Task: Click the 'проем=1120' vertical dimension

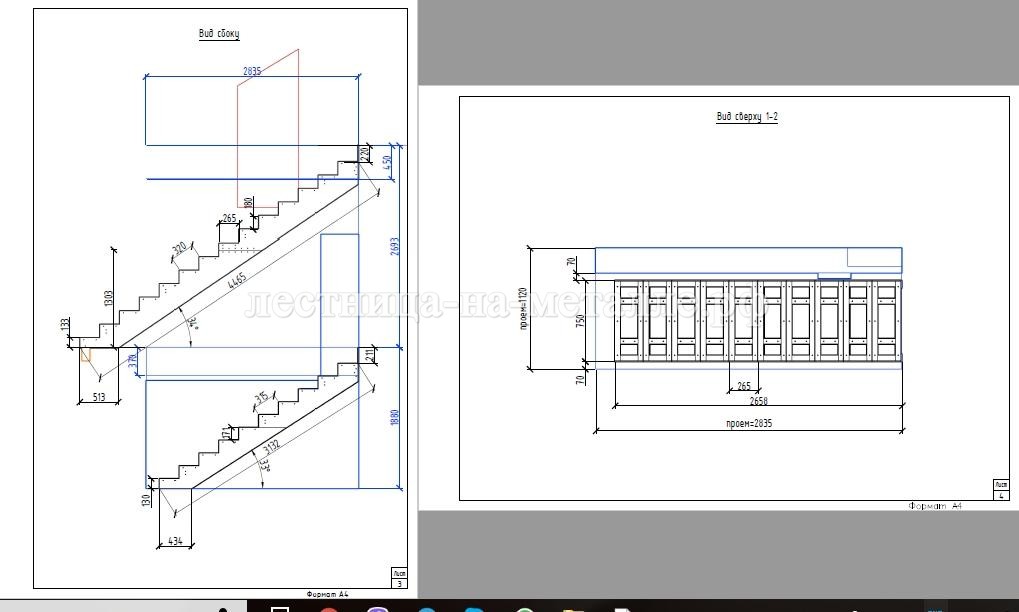Action: click(x=522, y=308)
